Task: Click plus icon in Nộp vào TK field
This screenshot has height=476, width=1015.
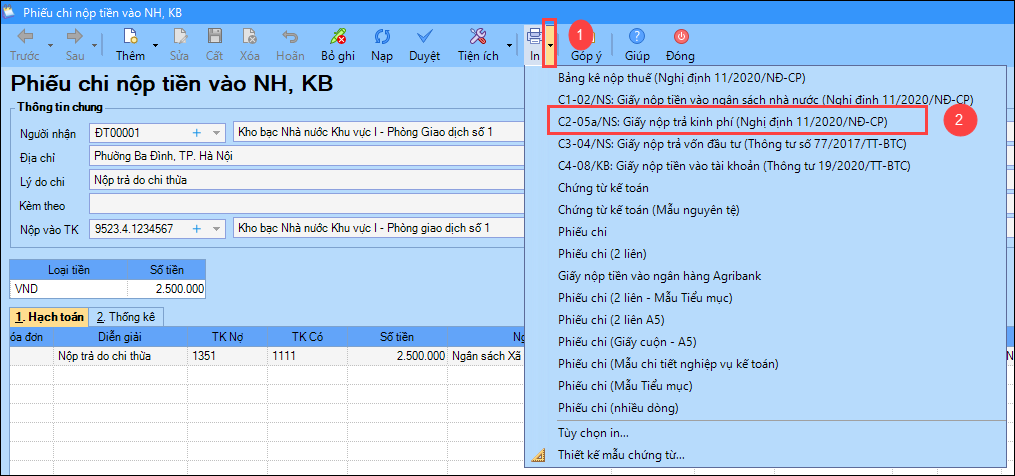Action: pos(197,228)
